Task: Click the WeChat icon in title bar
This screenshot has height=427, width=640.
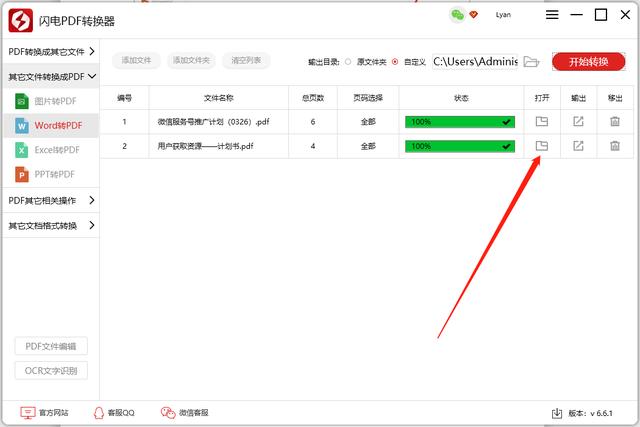Action: coord(457,15)
